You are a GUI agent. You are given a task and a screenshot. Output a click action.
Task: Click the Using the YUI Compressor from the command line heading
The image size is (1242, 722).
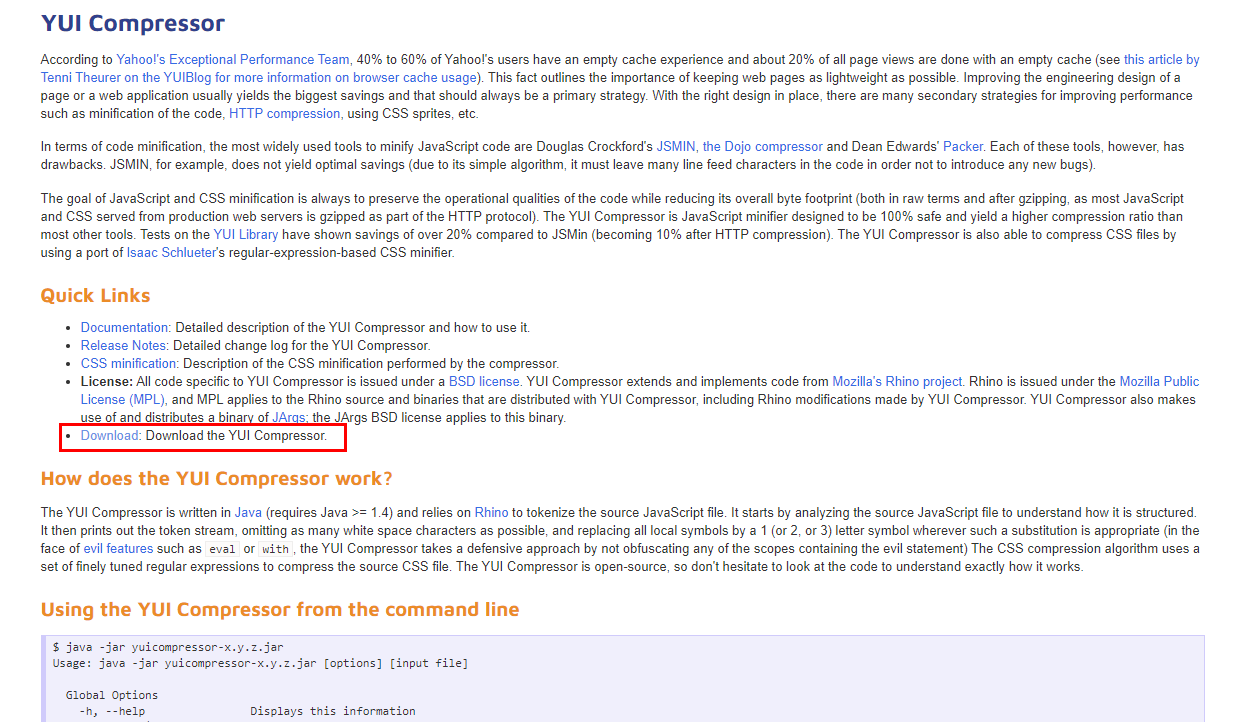tap(280, 610)
